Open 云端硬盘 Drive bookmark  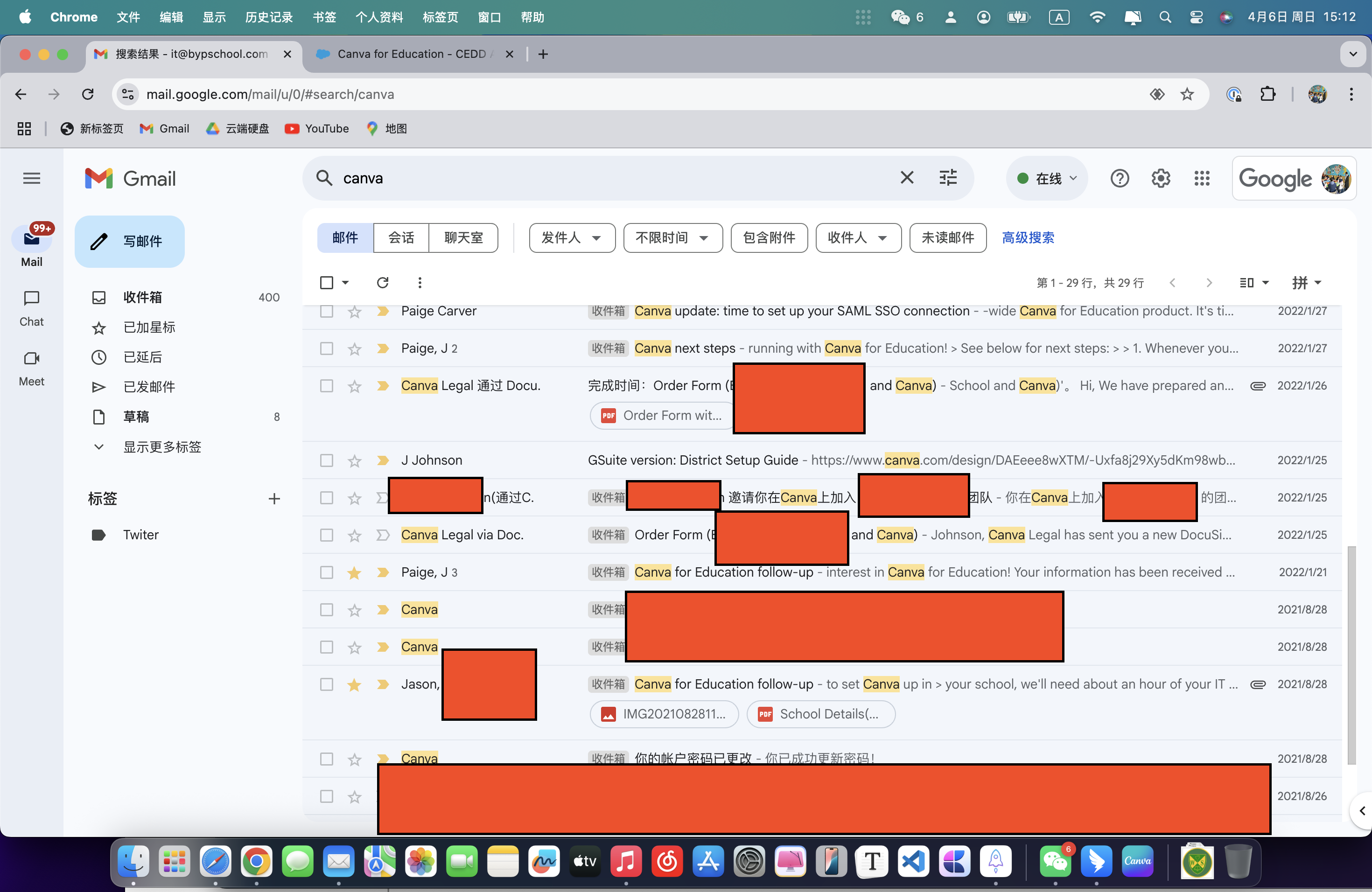point(238,128)
